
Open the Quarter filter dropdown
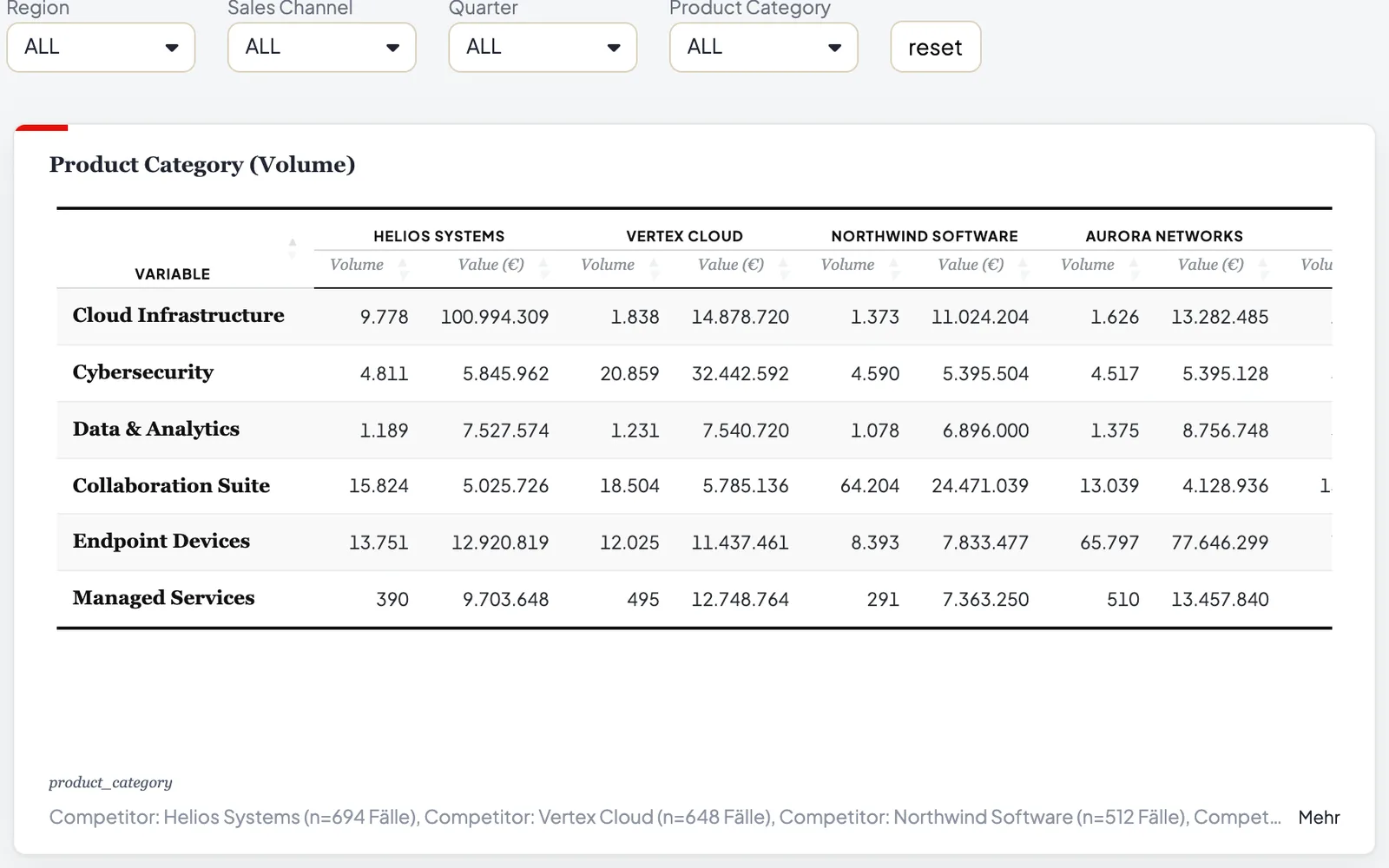[x=543, y=47]
